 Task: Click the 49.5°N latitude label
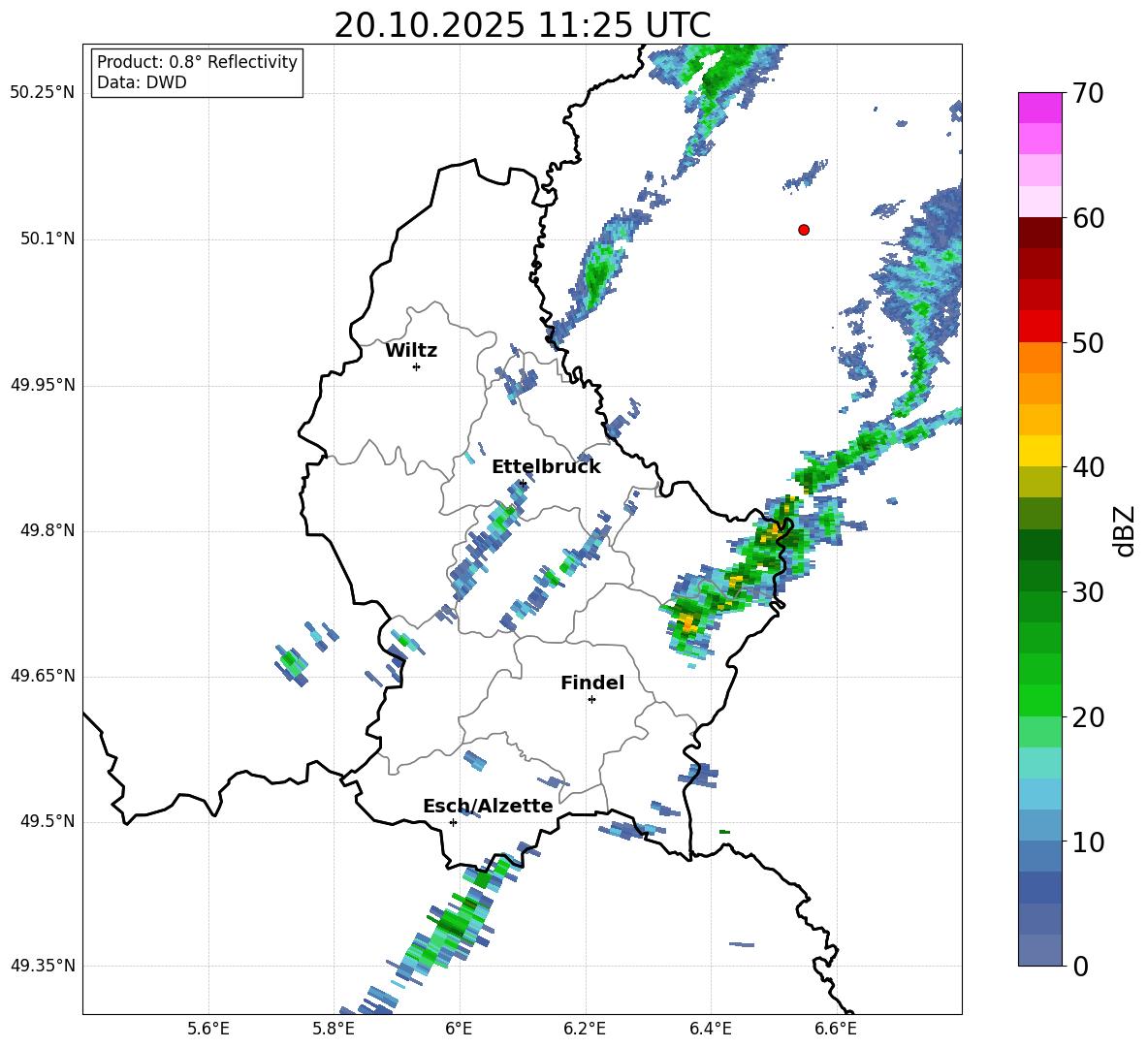(47, 821)
